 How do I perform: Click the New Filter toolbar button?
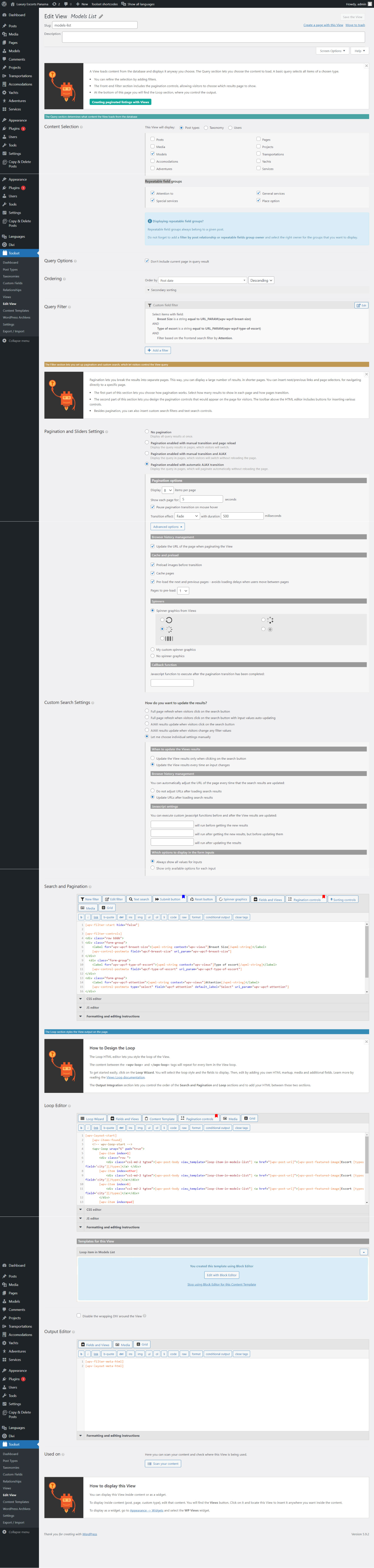90,899
